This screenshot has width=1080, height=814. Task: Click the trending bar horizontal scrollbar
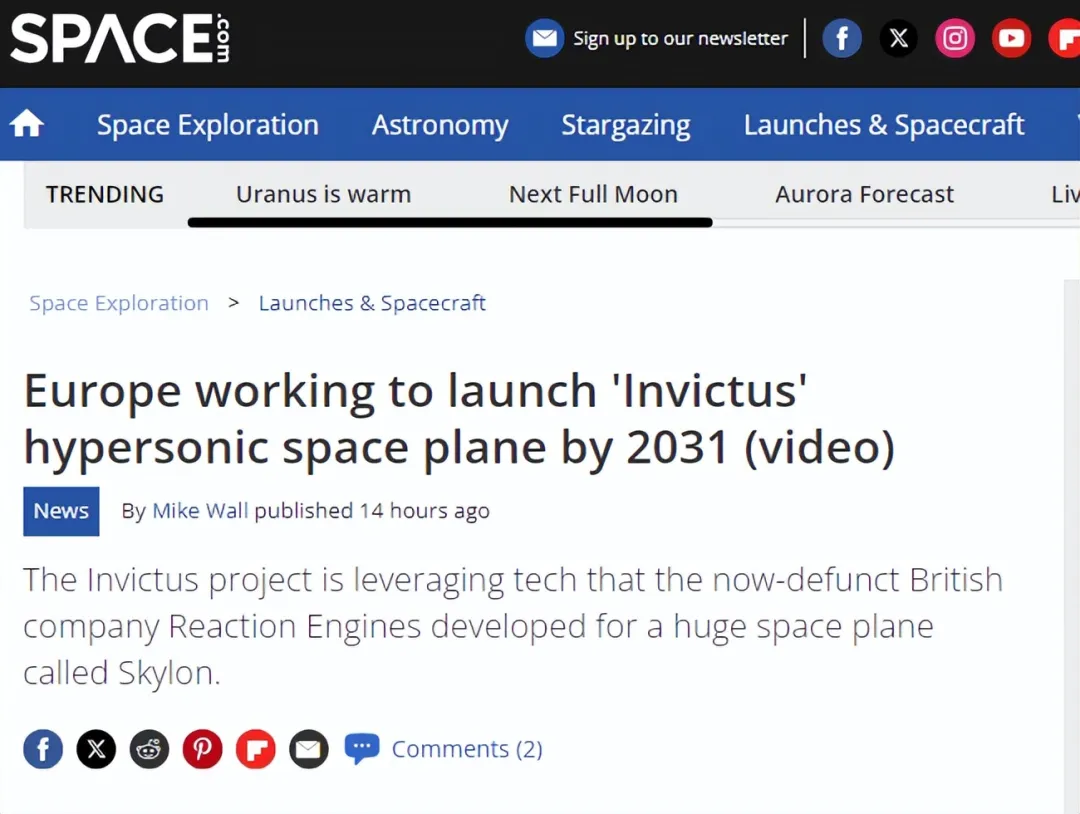(450, 222)
